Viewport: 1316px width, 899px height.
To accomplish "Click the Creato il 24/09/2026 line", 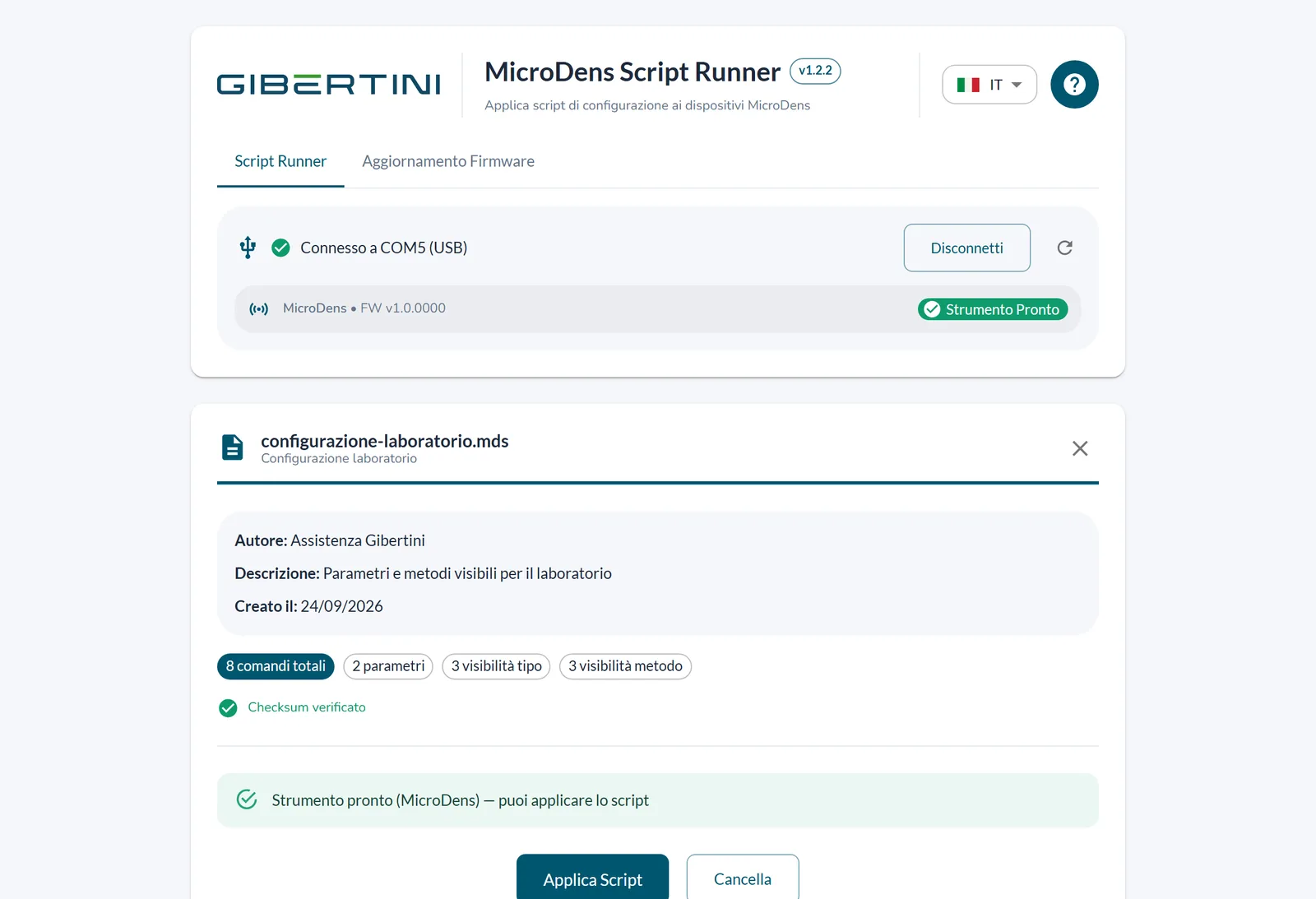I will click(x=308, y=606).
